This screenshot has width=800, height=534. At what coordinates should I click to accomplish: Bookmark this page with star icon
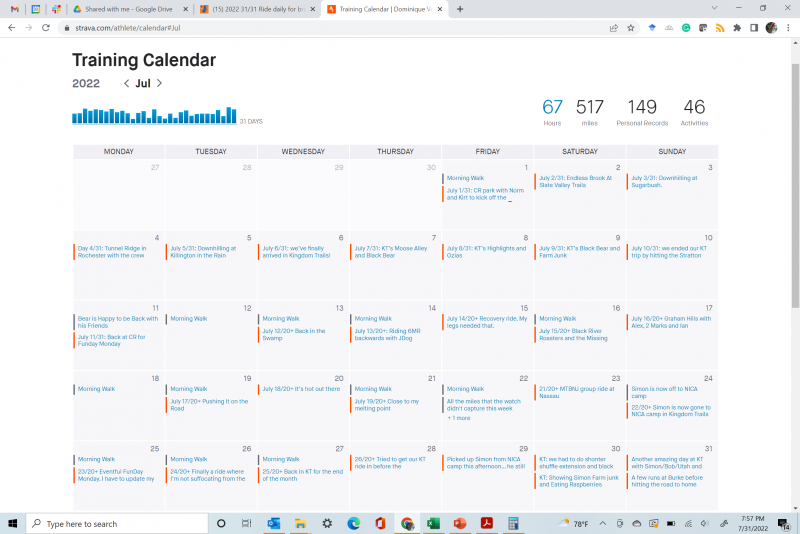(x=631, y=28)
